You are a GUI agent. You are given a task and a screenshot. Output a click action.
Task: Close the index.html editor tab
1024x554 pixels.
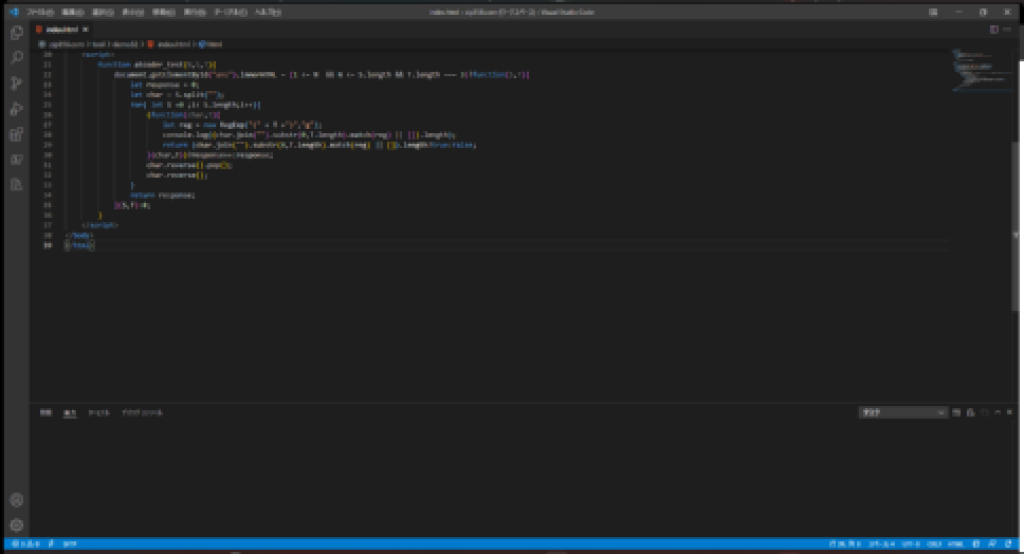pyautogui.click(x=86, y=29)
